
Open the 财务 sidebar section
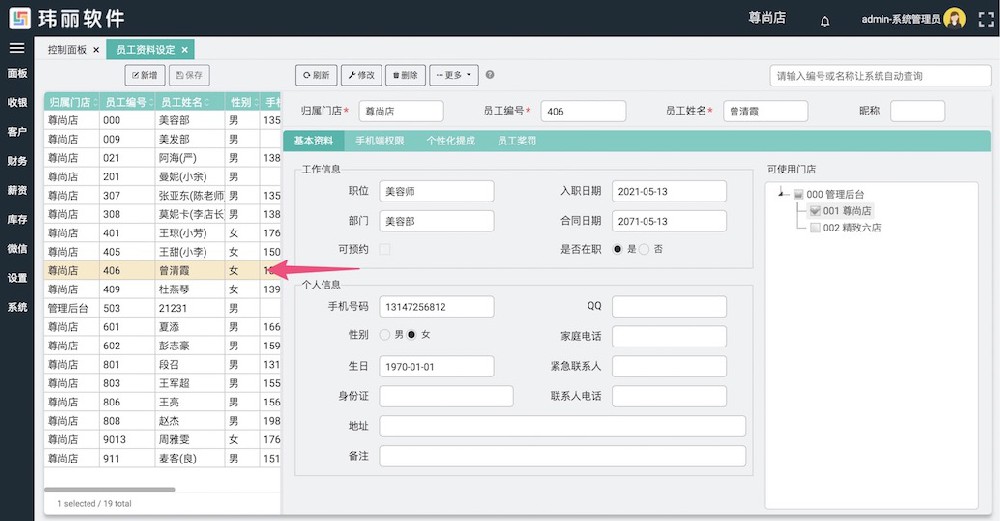(x=17, y=161)
